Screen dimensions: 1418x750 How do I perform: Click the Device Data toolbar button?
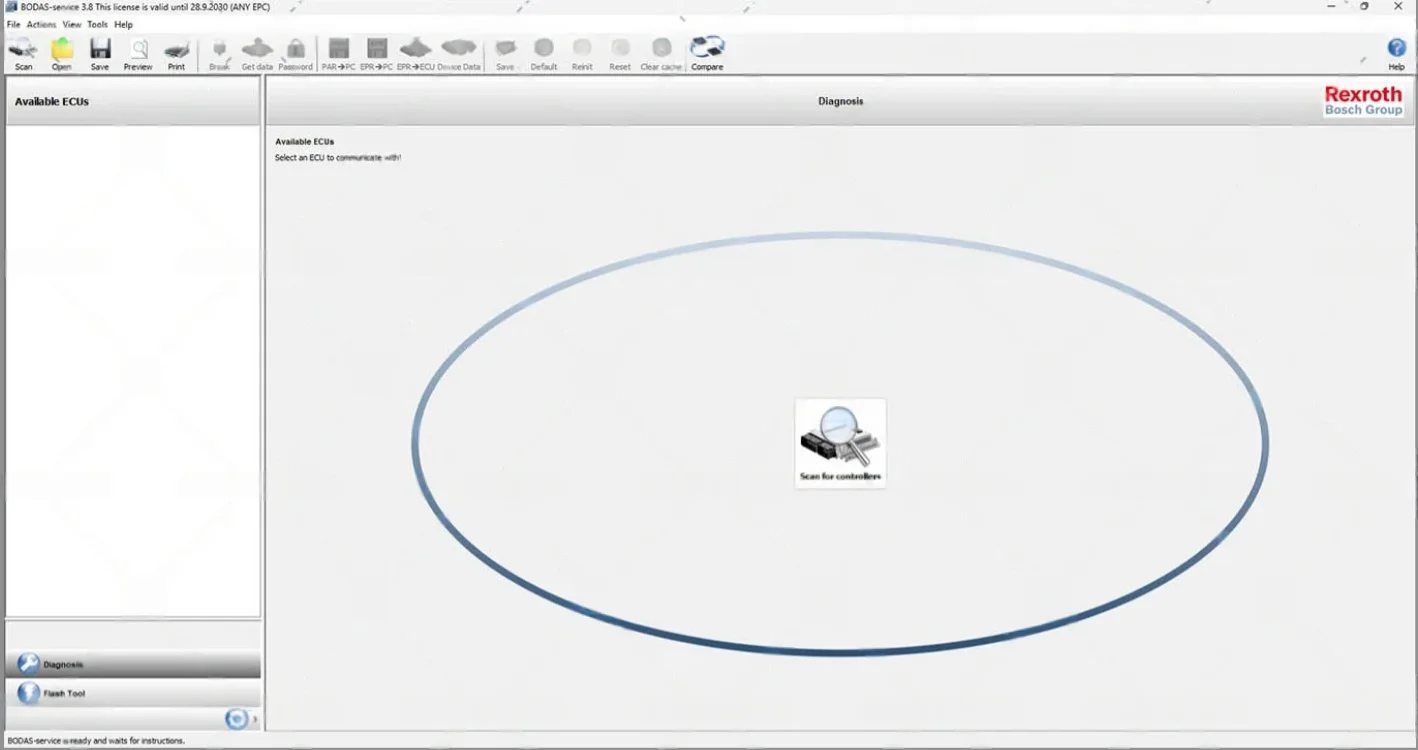pos(459,52)
